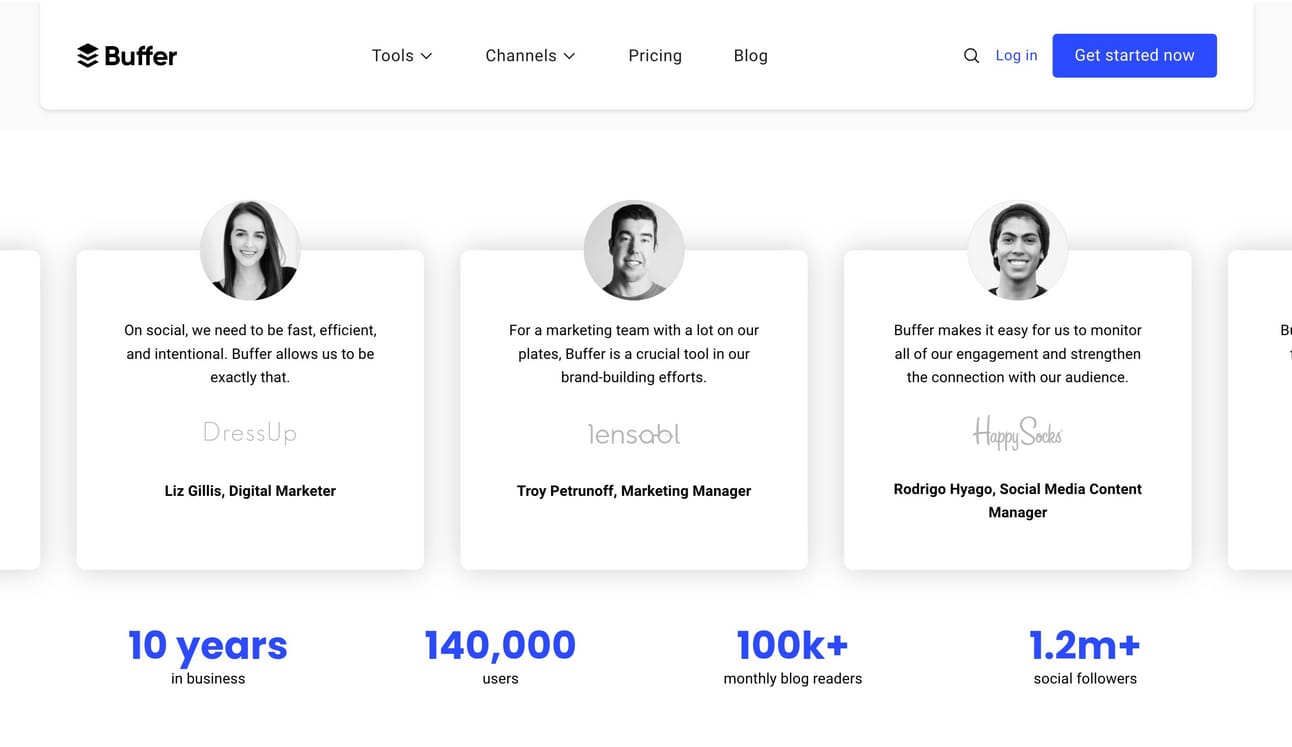This screenshot has height=747, width=1292.
Task: Click the "1.2m+" statistic
Action: pyautogui.click(x=1085, y=645)
